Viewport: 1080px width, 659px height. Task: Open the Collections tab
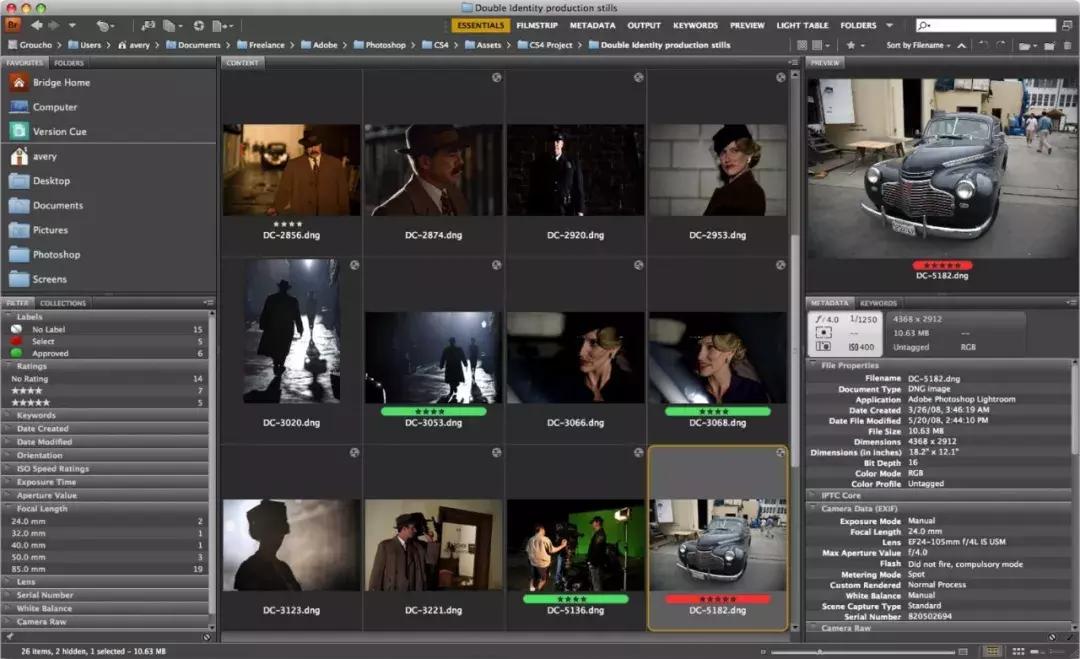coord(62,303)
